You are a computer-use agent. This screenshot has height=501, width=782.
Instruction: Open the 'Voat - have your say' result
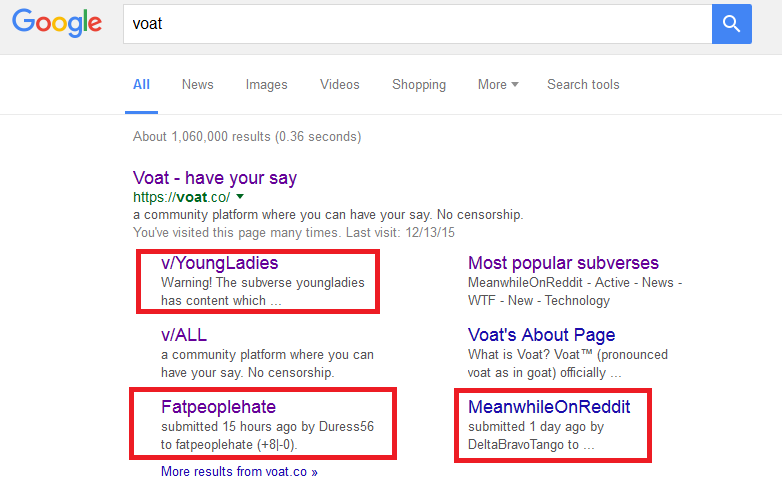(x=215, y=178)
